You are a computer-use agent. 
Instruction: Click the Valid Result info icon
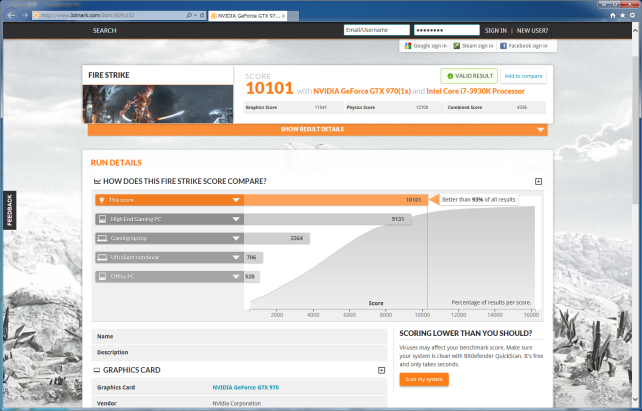click(x=450, y=76)
